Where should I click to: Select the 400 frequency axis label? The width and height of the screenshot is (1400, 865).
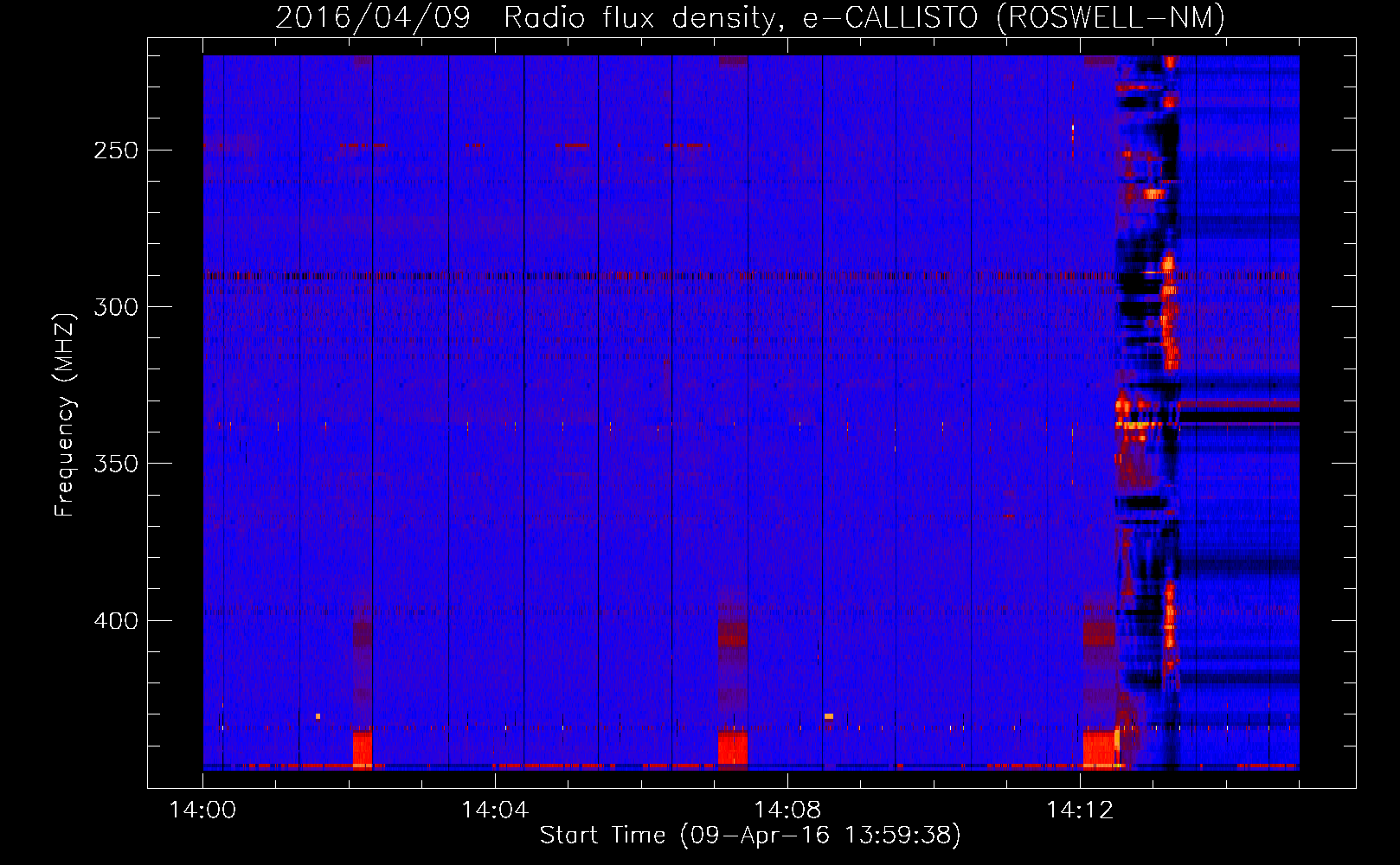point(116,621)
